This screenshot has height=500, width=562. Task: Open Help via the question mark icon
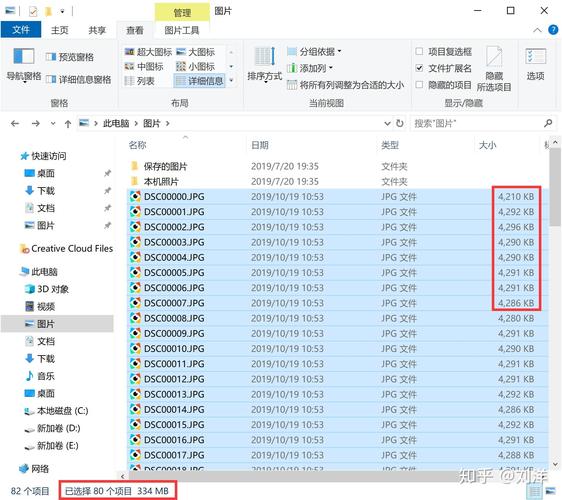coord(553,30)
